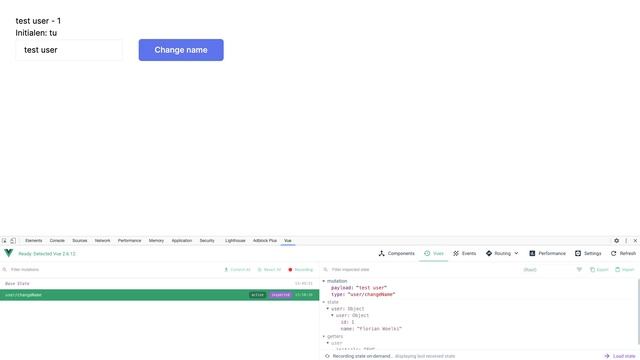Click the Events sparkle icon
Screen dimensions: 640x360
point(456,253)
